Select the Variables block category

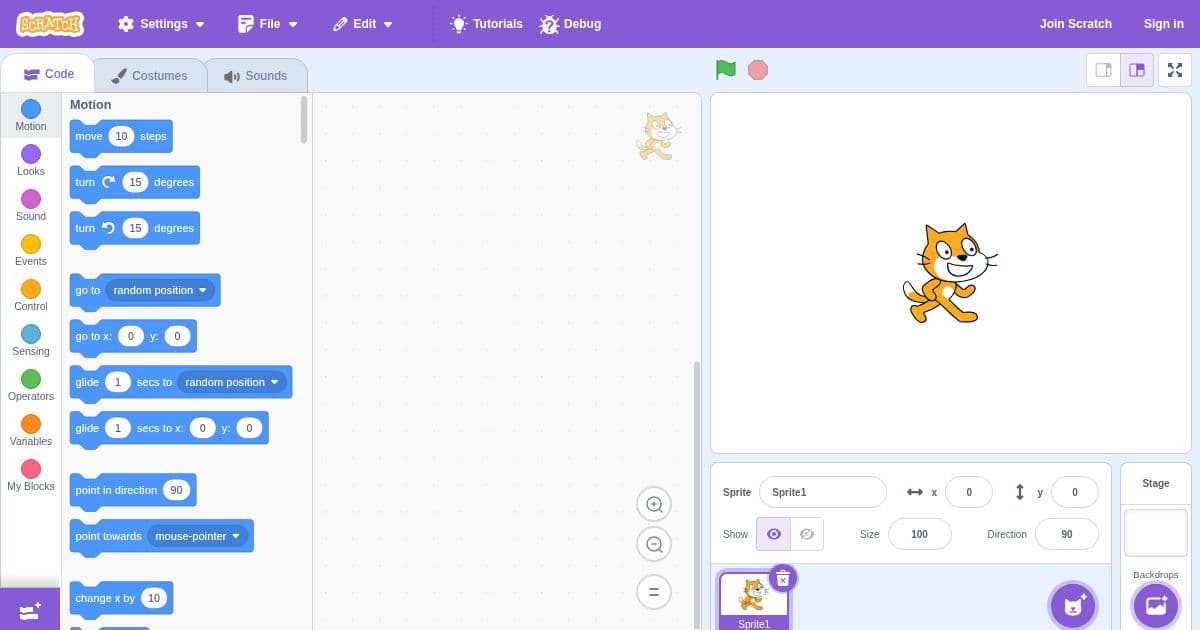[31, 431]
